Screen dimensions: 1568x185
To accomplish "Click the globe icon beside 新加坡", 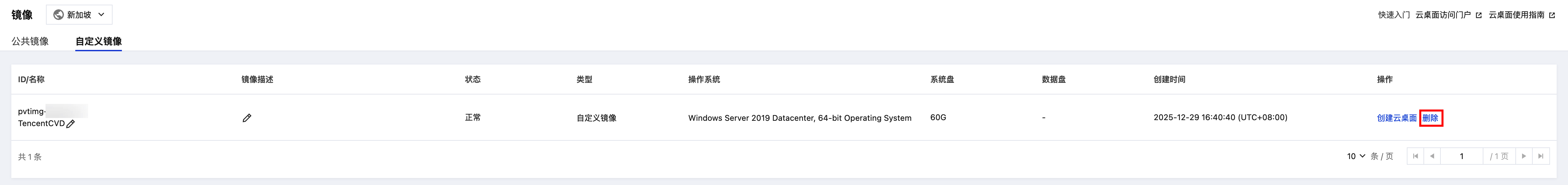I will [58, 15].
